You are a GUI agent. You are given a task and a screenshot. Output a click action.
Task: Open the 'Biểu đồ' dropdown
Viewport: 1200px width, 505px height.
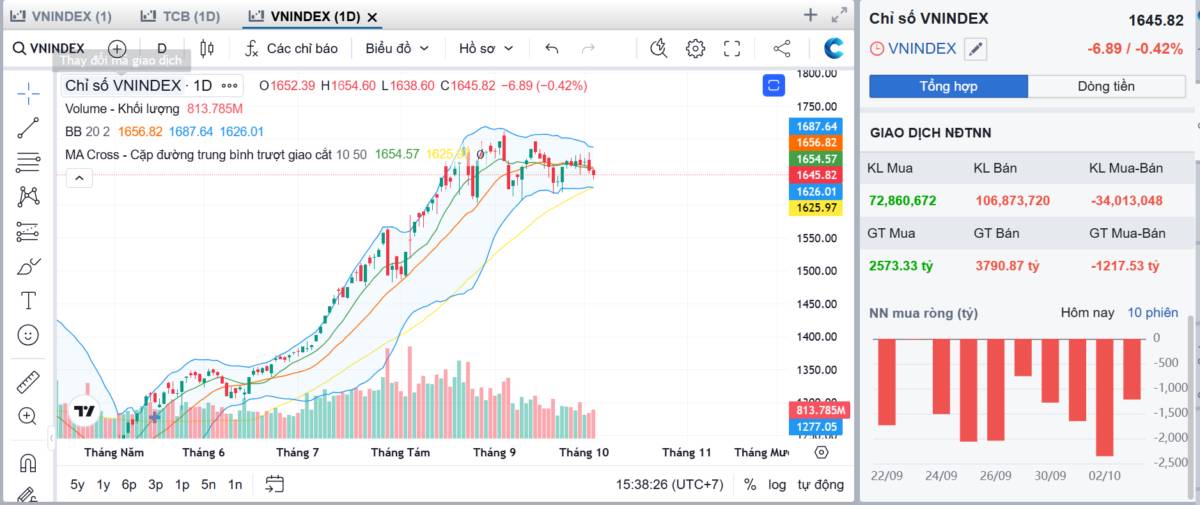[x=397, y=48]
